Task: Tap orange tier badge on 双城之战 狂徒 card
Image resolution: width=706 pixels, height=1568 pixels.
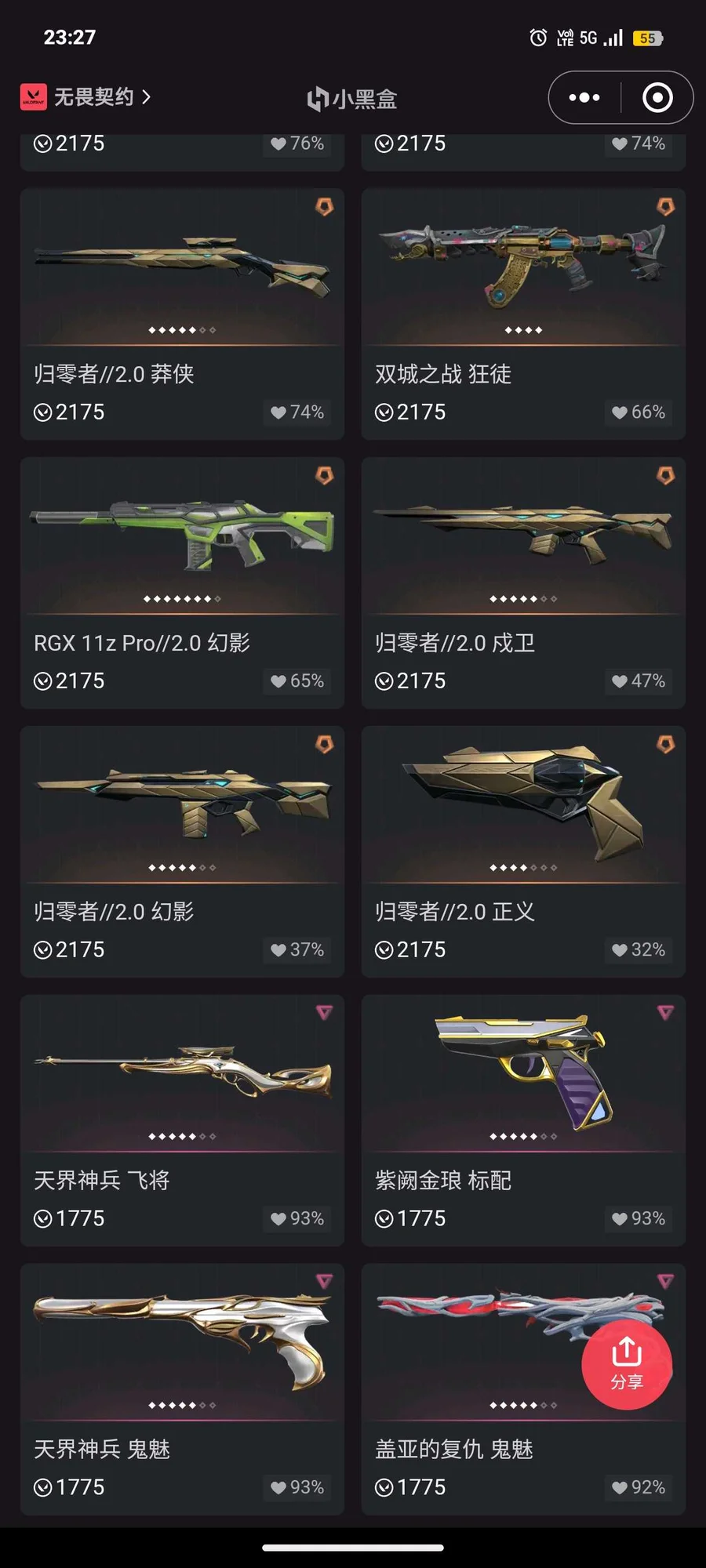Action: pyautogui.click(x=665, y=206)
